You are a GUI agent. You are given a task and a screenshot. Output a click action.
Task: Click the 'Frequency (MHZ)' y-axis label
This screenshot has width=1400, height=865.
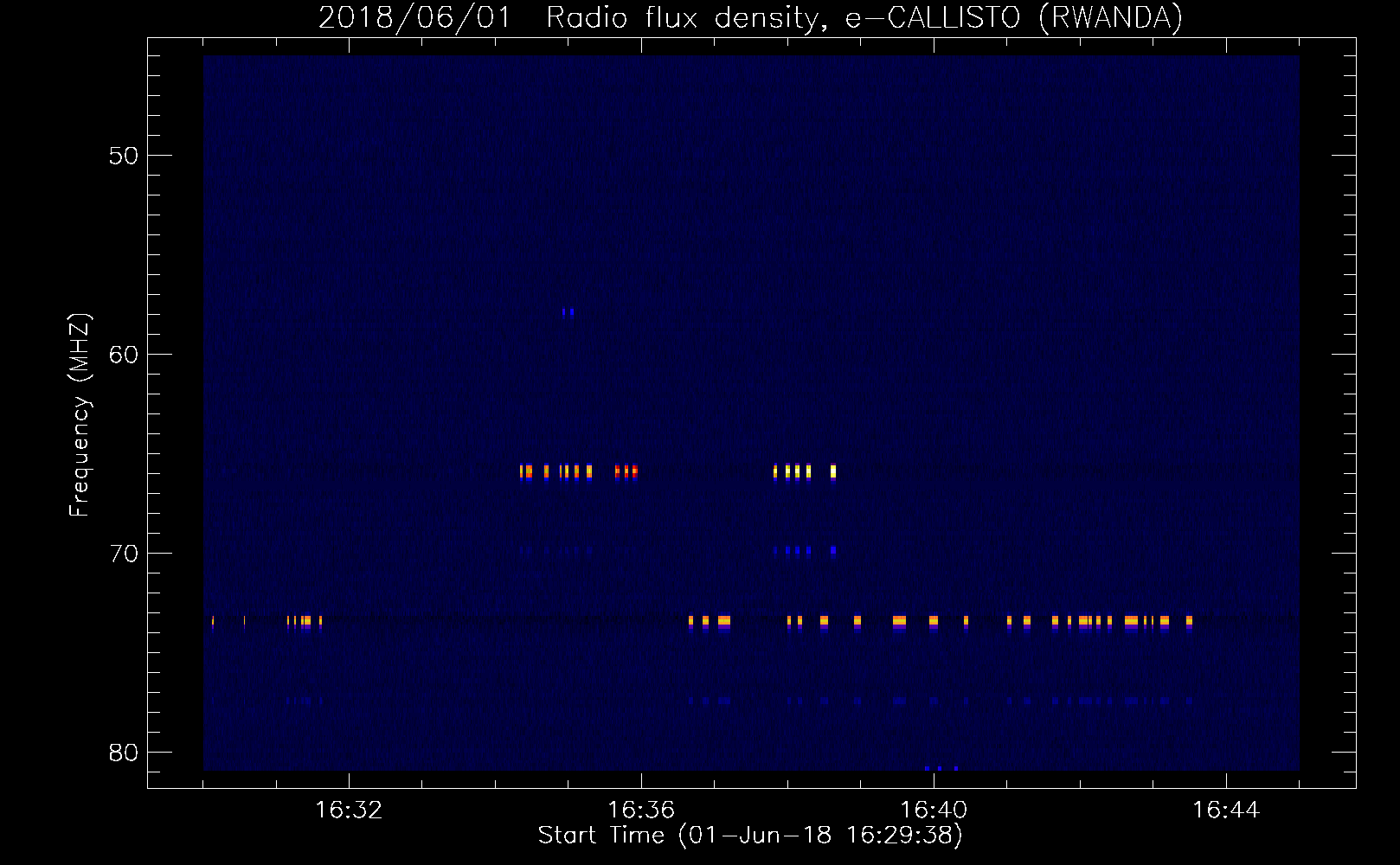pyautogui.click(x=80, y=414)
